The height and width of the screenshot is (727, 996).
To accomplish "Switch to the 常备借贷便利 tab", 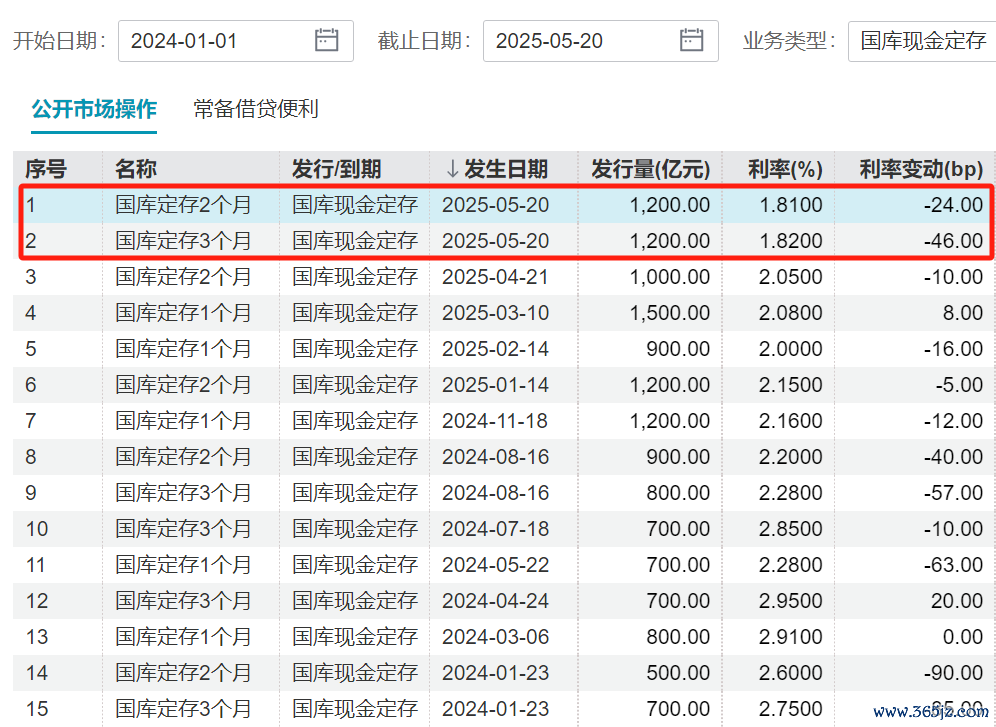I will [x=256, y=108].
